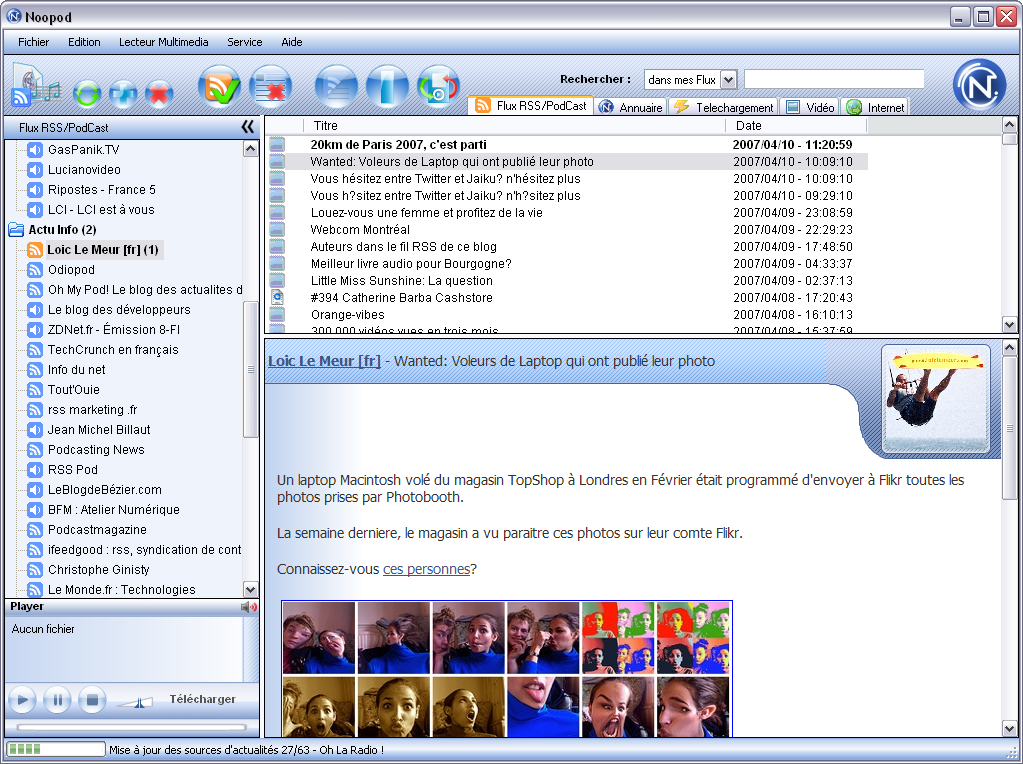Click the speaker mute icon in Player header
The width and height of the screenshot is (1023, 764).
[x=249, y=607]
